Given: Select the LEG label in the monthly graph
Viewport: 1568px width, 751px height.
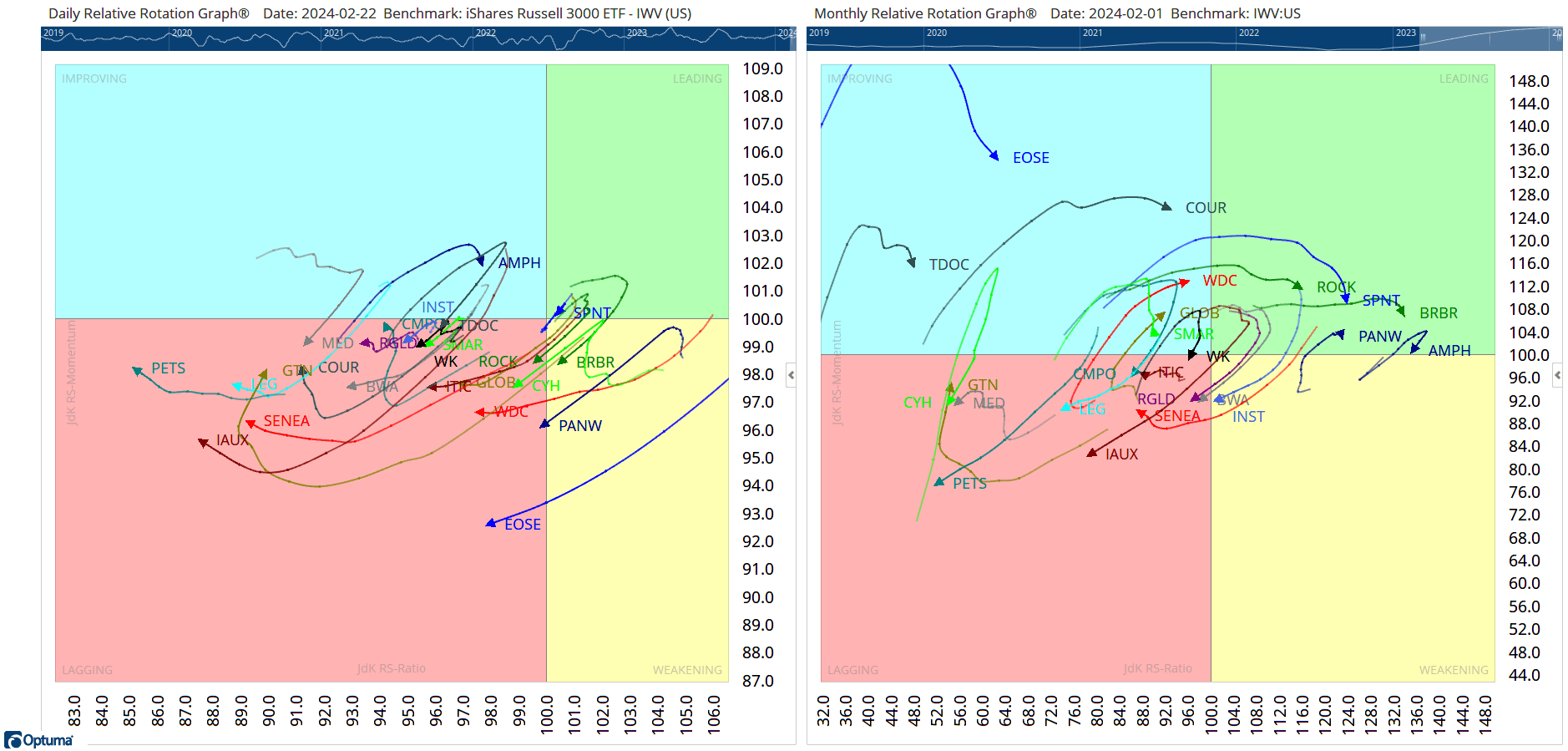Looking at the screenshot, I should [x=1092, y=409].
